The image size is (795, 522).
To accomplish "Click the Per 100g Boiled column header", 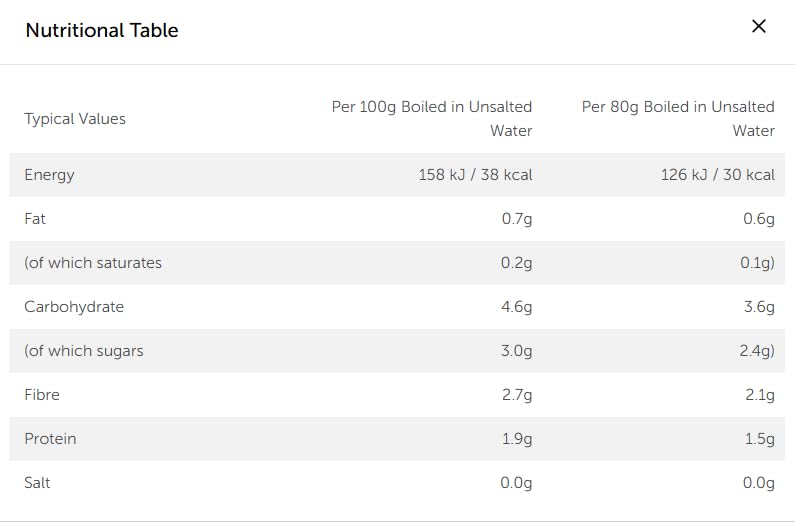I will [432, 118].
